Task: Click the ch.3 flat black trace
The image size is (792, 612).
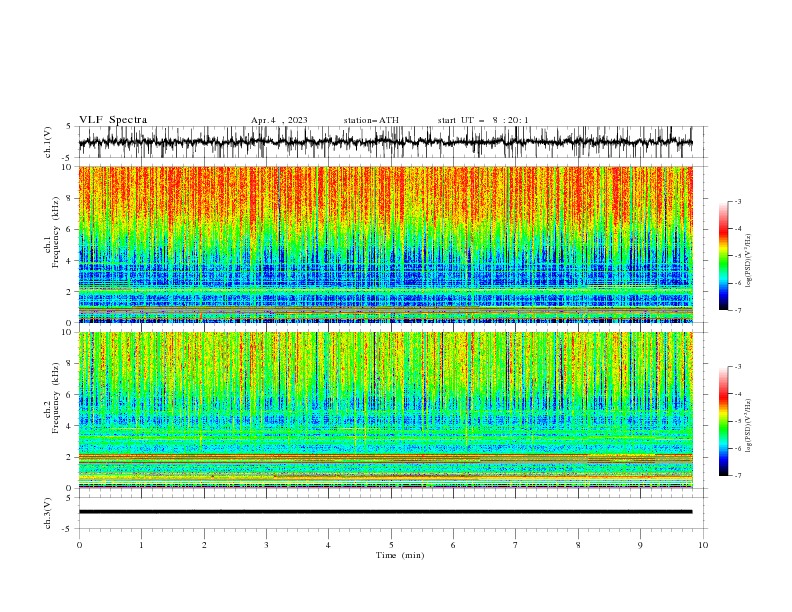Action: click(x=385, y=512)
